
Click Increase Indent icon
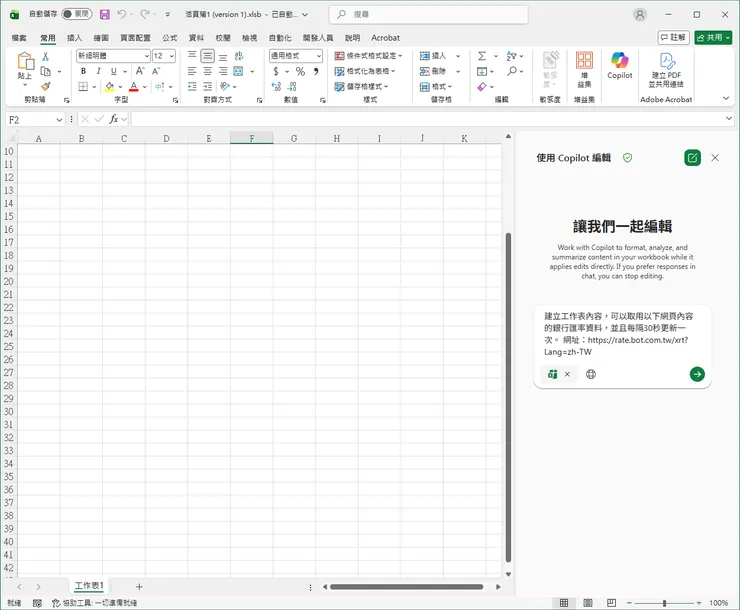(x=207, y=86)
